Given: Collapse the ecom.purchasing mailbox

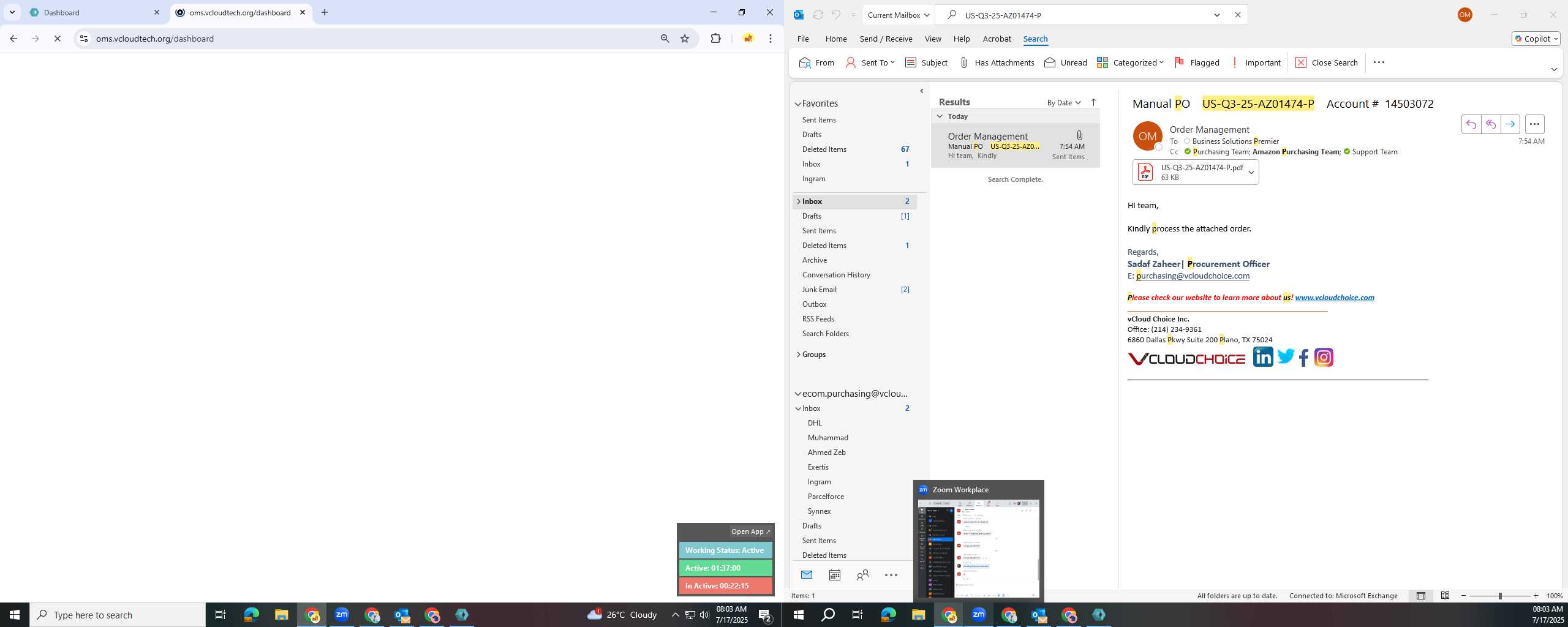Looking at the screenshot, I should pyautogui.click(x=798, y=394).
